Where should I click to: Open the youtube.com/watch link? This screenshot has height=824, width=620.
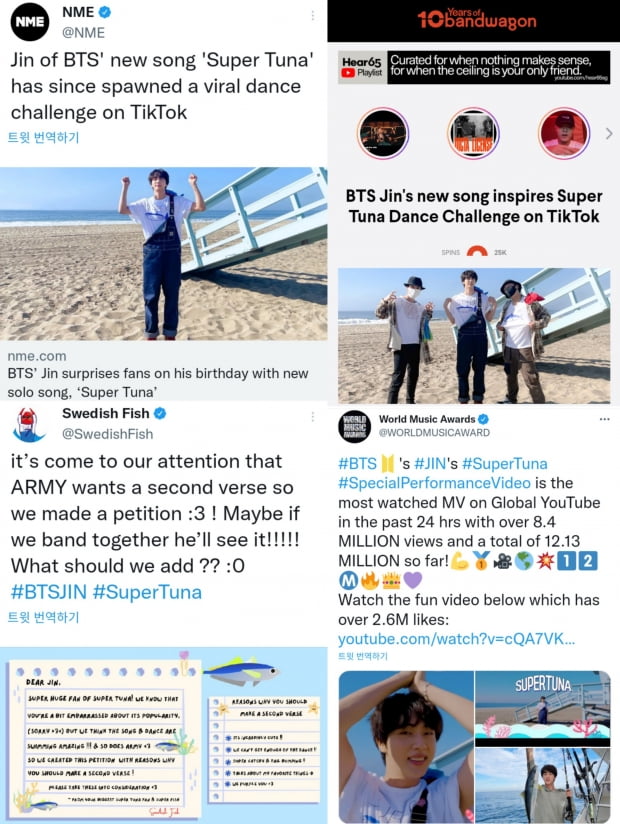click(457, 639)
